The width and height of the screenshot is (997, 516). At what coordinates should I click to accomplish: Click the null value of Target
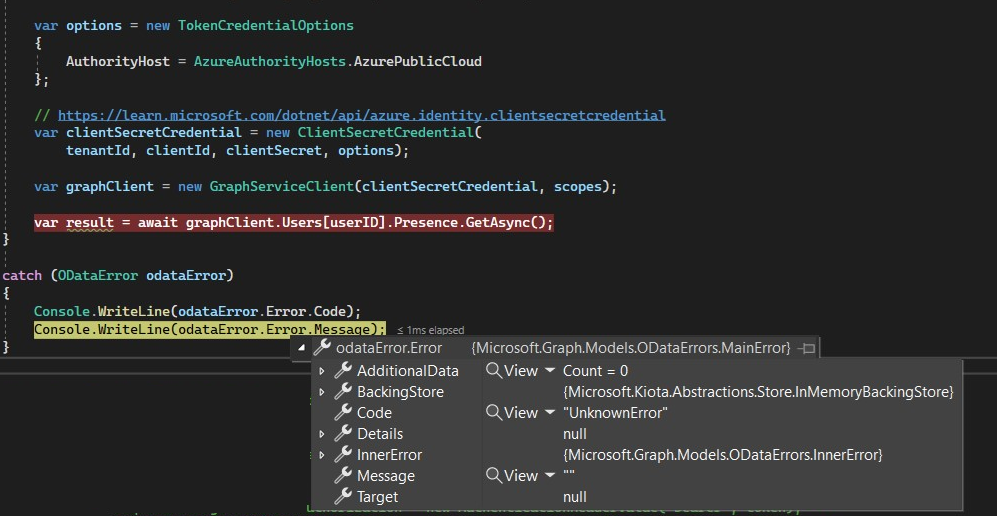pos(575,497)
